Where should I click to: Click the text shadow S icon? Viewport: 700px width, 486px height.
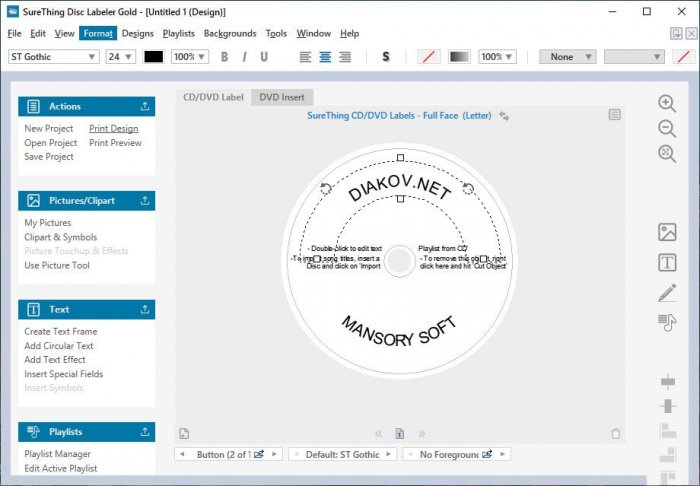pyautogui.click(x=386, y=57)
